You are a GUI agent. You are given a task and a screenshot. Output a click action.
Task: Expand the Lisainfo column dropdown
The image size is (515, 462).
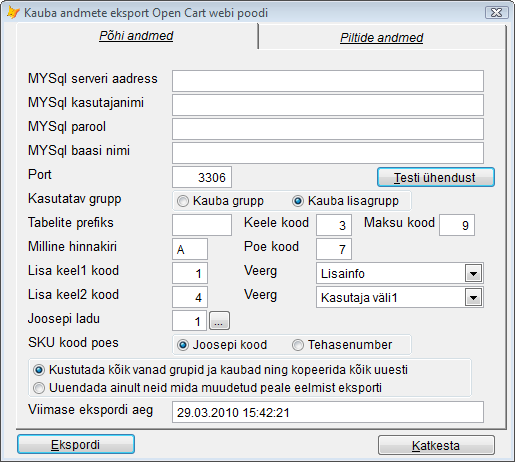pyautogui.click(x=473, y=274)
